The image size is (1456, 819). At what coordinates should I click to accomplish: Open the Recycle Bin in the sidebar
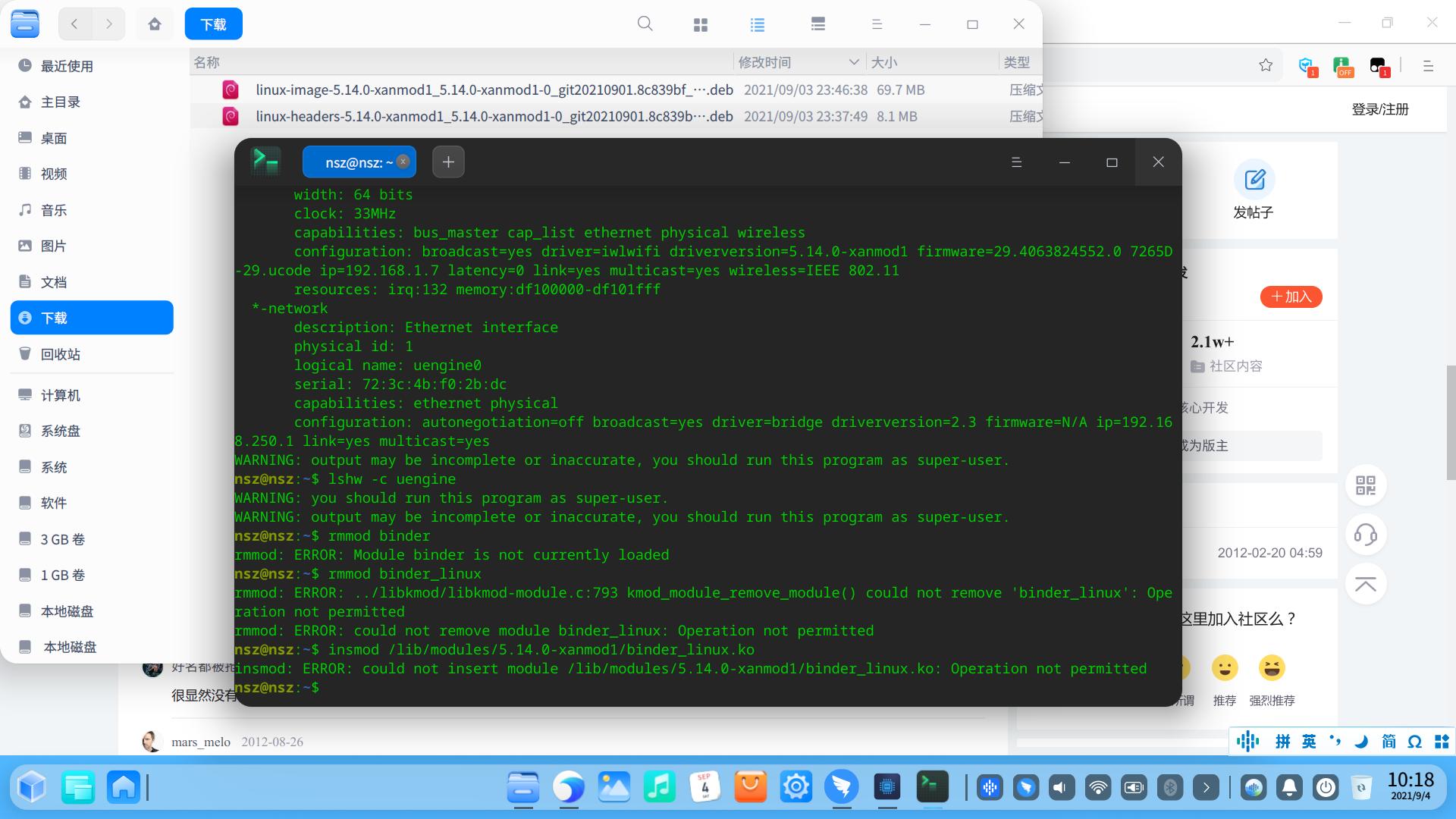pos(61,354)
